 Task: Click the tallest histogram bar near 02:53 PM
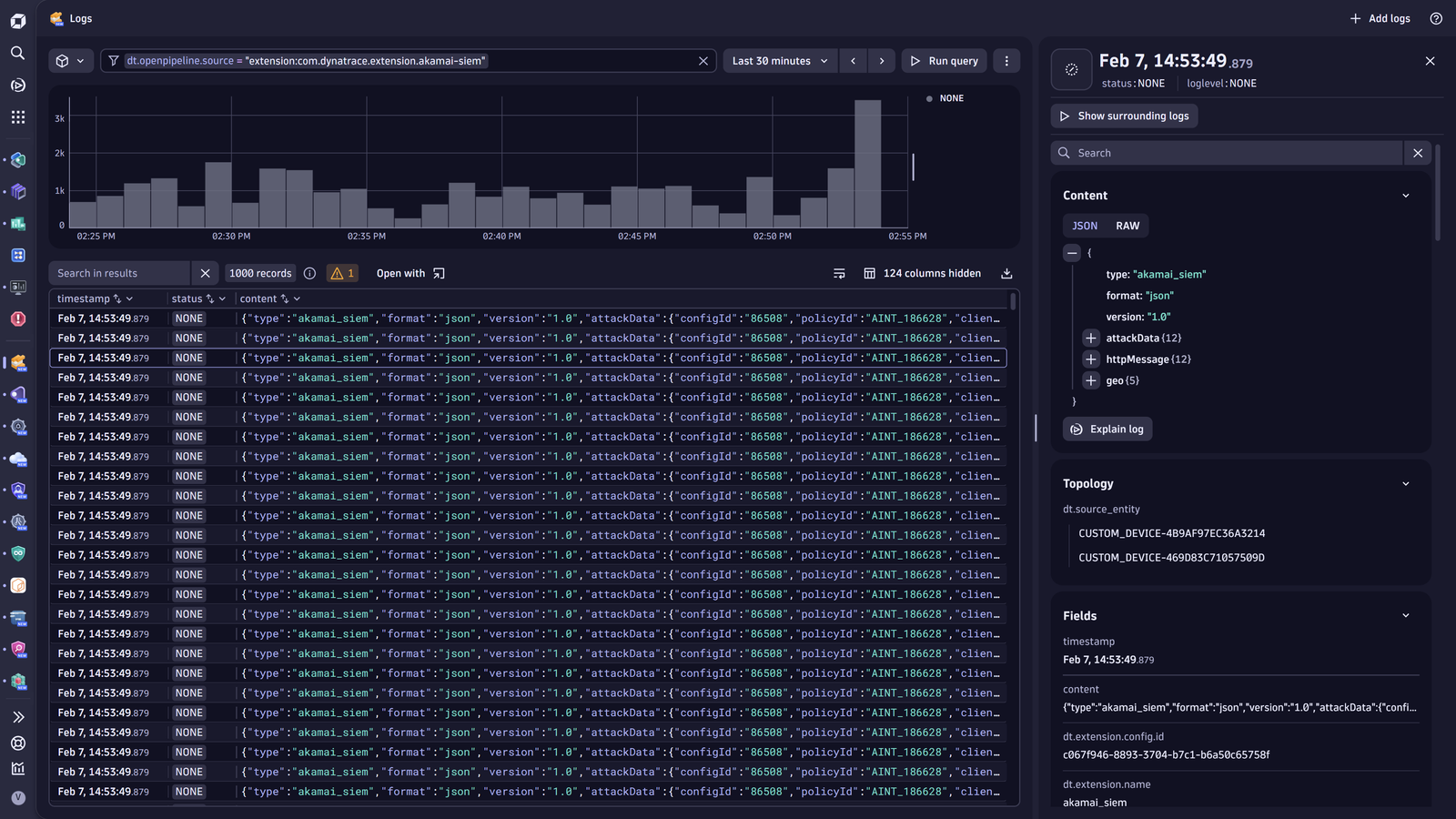coord(868,164)
